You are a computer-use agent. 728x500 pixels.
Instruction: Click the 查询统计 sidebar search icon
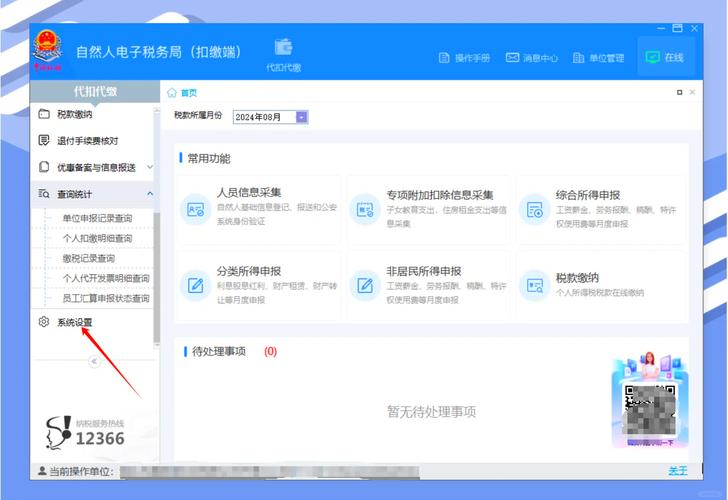[x=44, y=194]
